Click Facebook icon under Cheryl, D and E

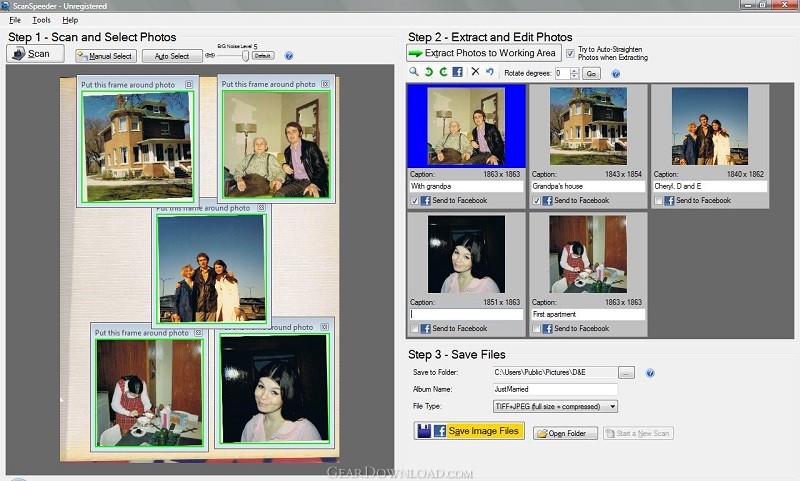point(669,200)
